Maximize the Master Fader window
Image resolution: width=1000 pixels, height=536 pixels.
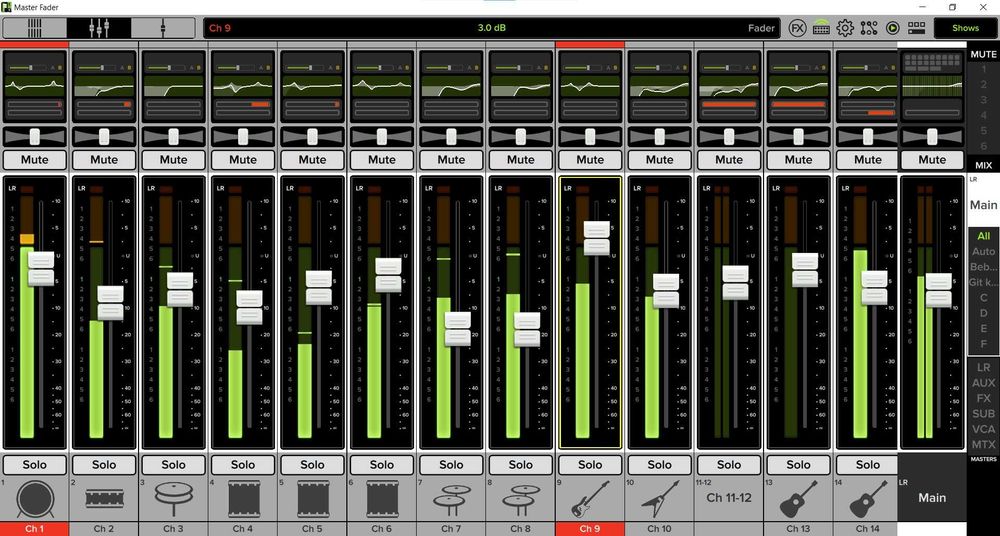click(952, 7)
